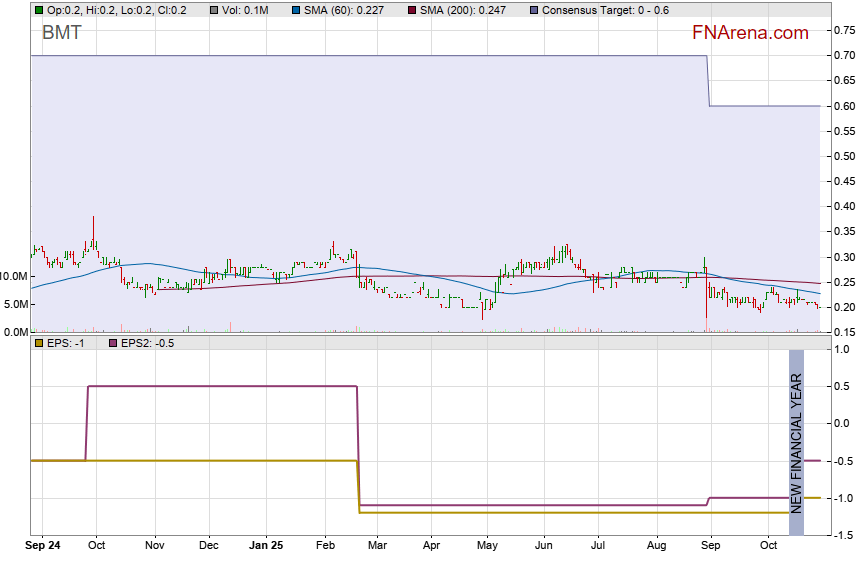Select the NEW FINANCIAL YEAR marker
The image size is (859, 566).
(x=796, y=432)
